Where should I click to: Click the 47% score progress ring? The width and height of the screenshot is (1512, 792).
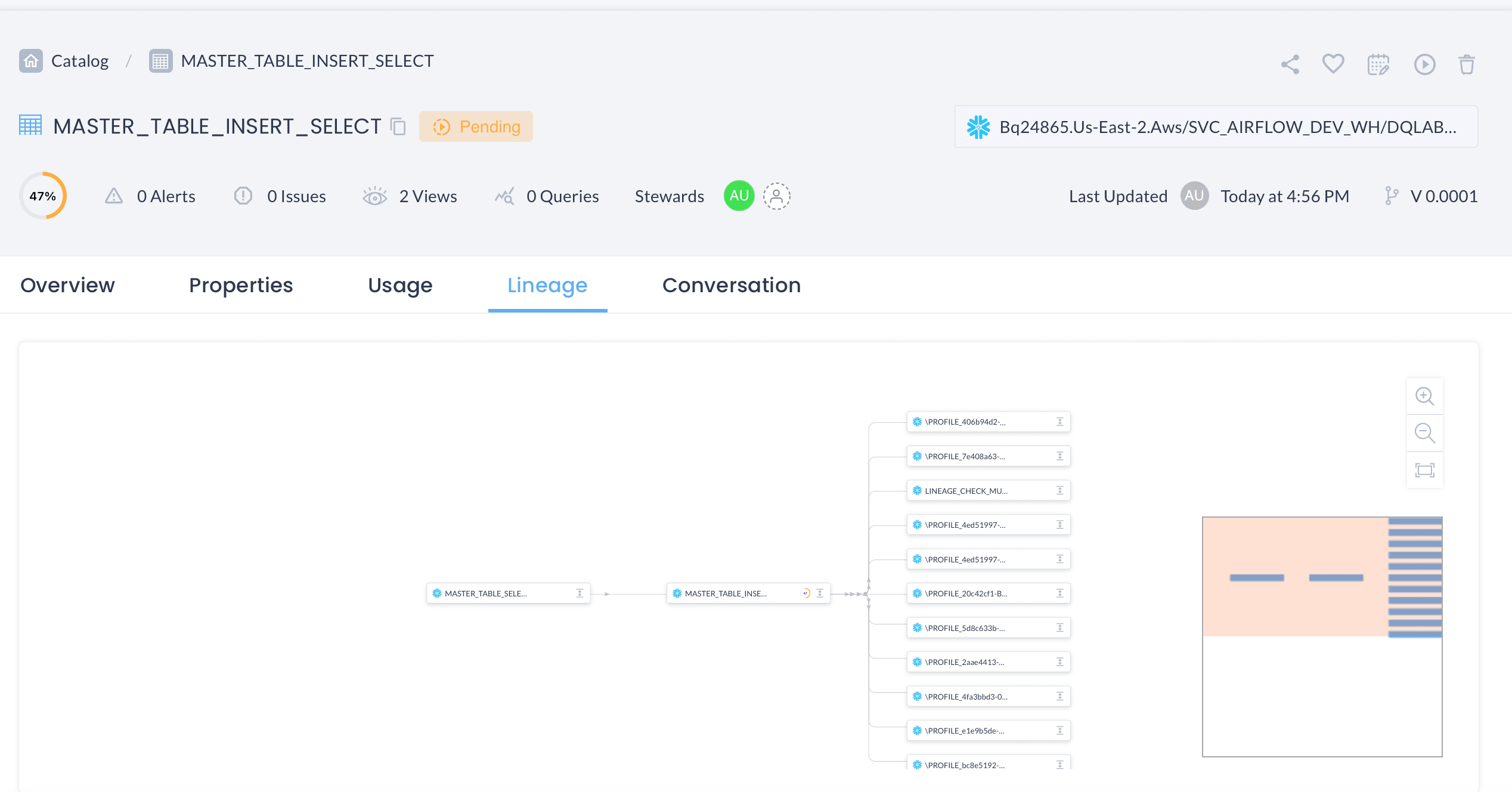click(x=43, y=196)
